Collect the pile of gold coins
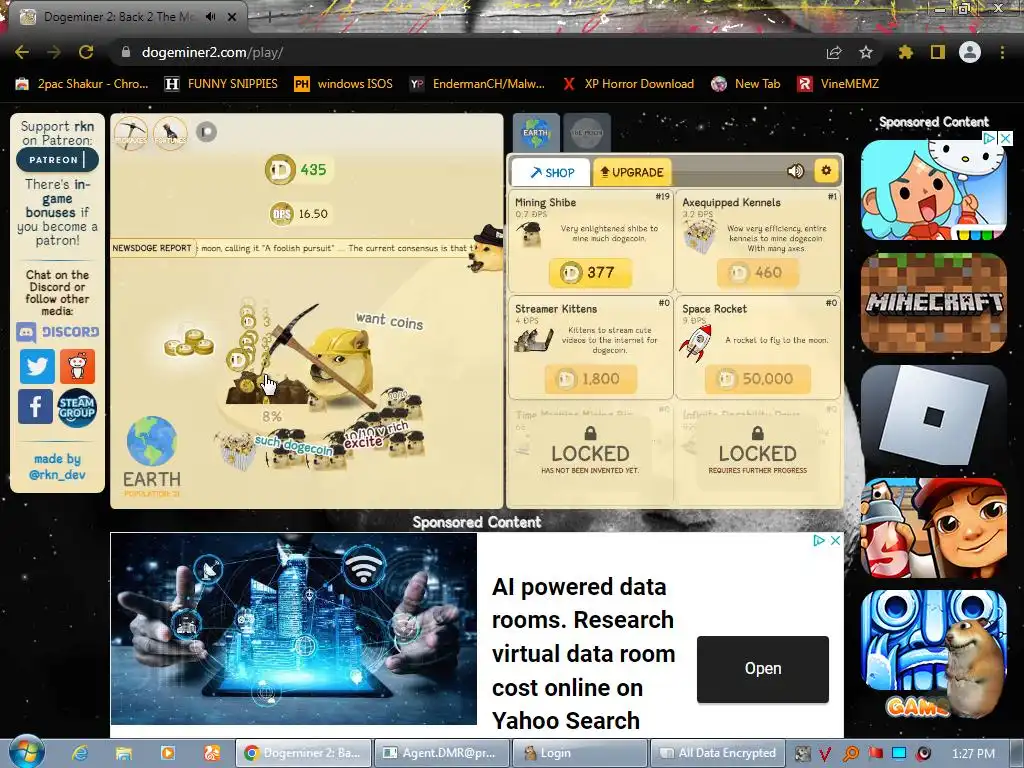Viewport: 1024px width, 768px height. [x=189, y=343]
